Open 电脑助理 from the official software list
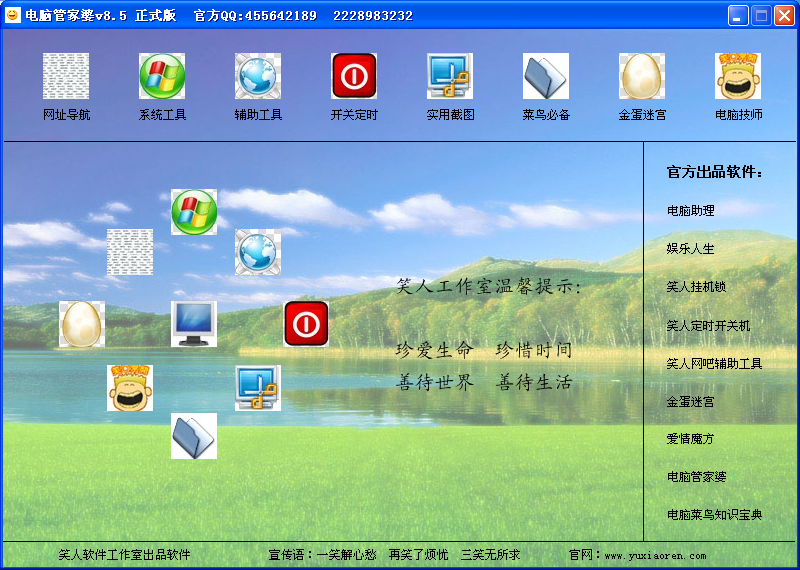This screenshot has height=570, width=800. point(691,211)
